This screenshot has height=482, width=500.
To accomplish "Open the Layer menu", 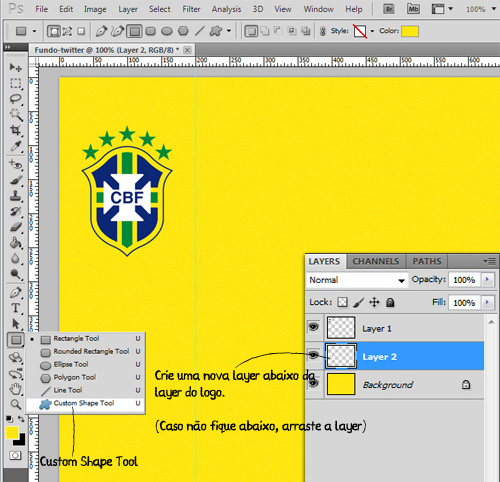I will 128,9.
